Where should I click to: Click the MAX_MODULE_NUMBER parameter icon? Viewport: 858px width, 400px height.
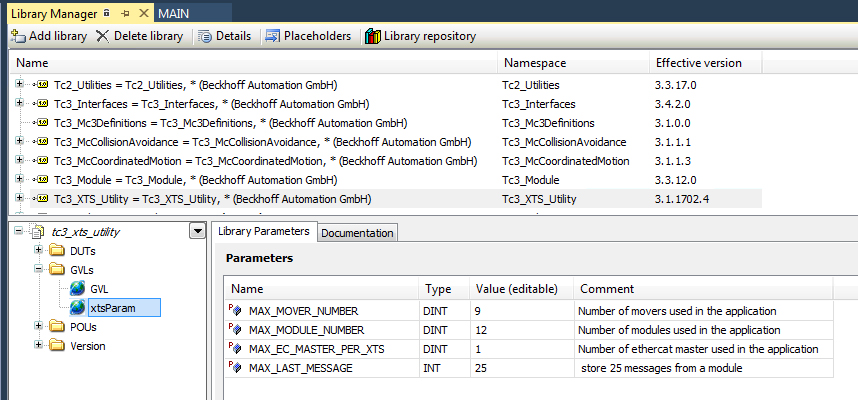pos(235,330)
